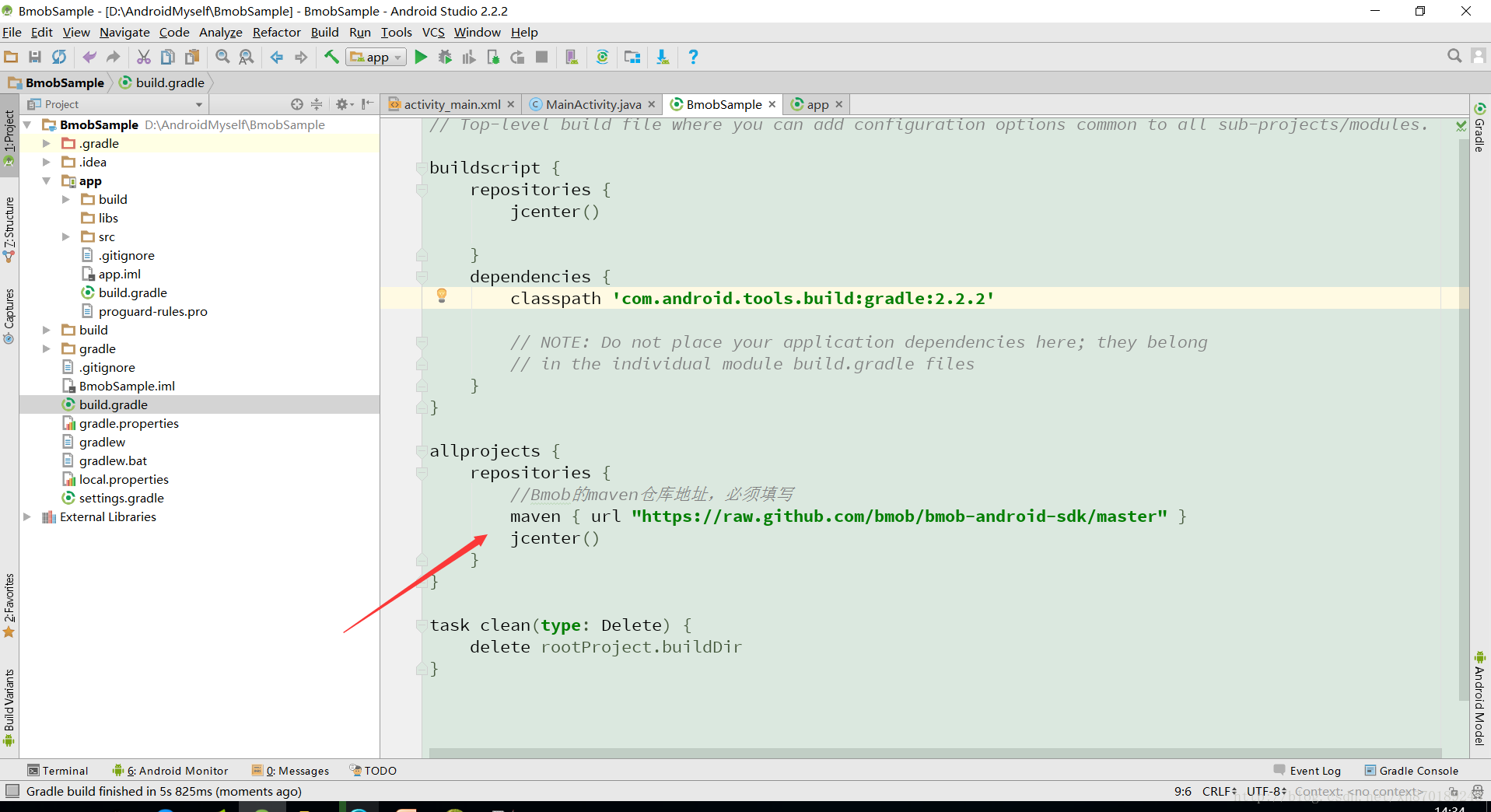Image resolution: width=1491 pixels, height=812 pixels.
Task: Expand the .idea folder
Action: 46,162
